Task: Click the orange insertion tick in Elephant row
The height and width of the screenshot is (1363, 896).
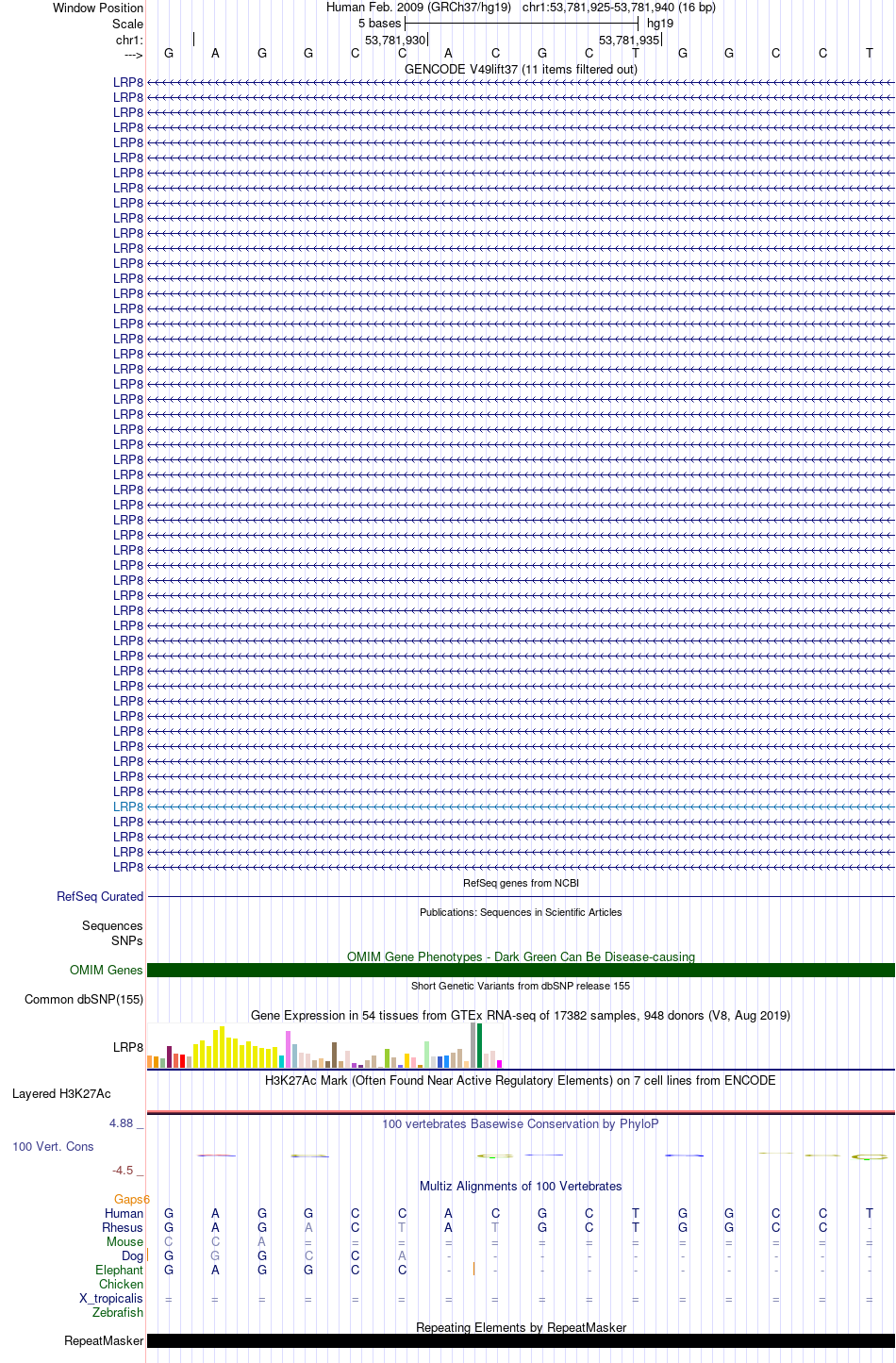Action: [x=473, y=1270]
